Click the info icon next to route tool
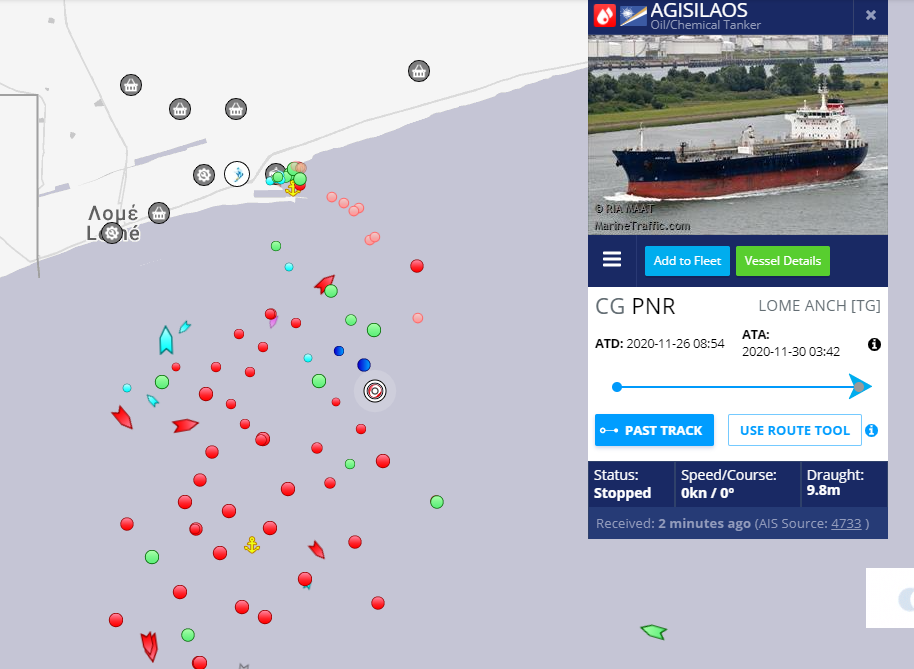 click(871, 430)
